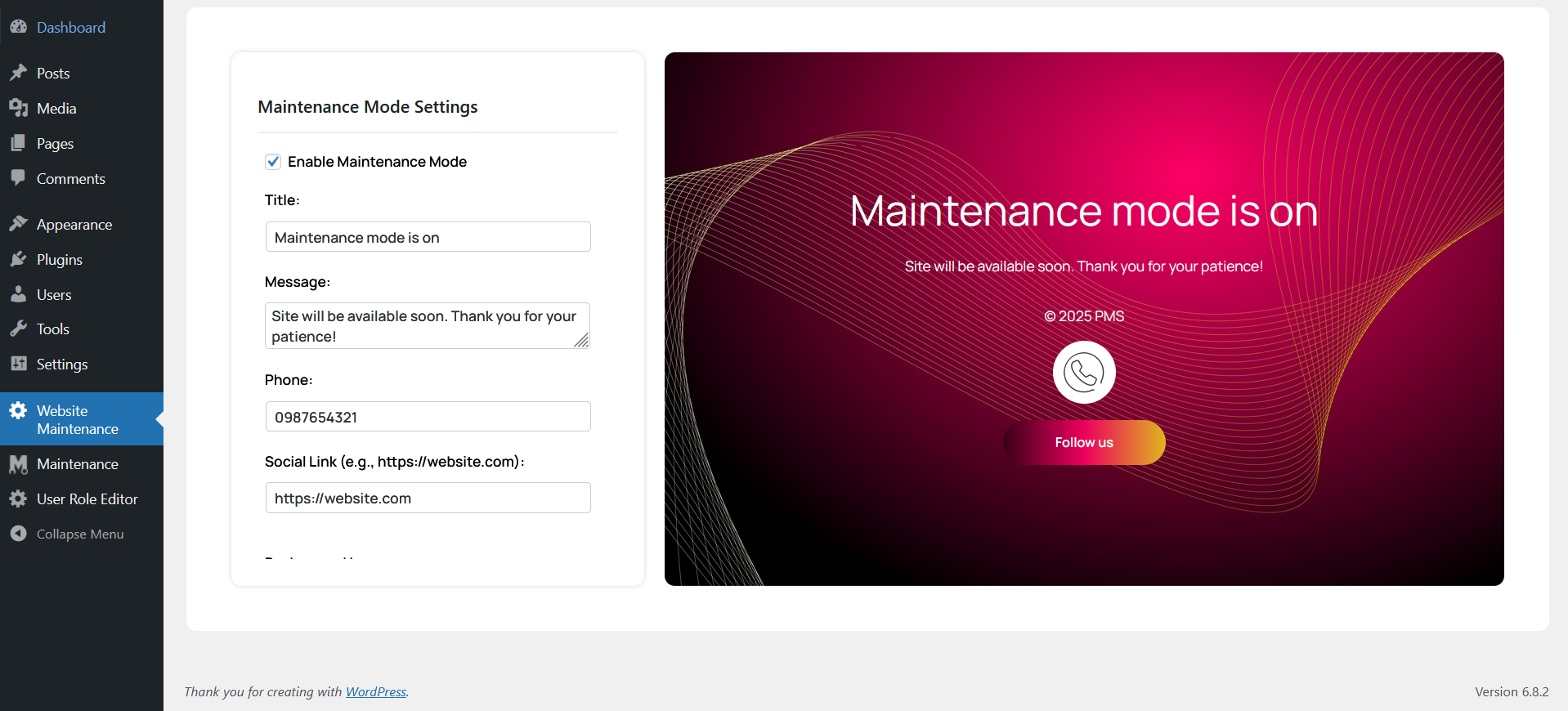Click the Comments bubble icon
This screenshot has height=711, width=1568.
pos(18,178)
